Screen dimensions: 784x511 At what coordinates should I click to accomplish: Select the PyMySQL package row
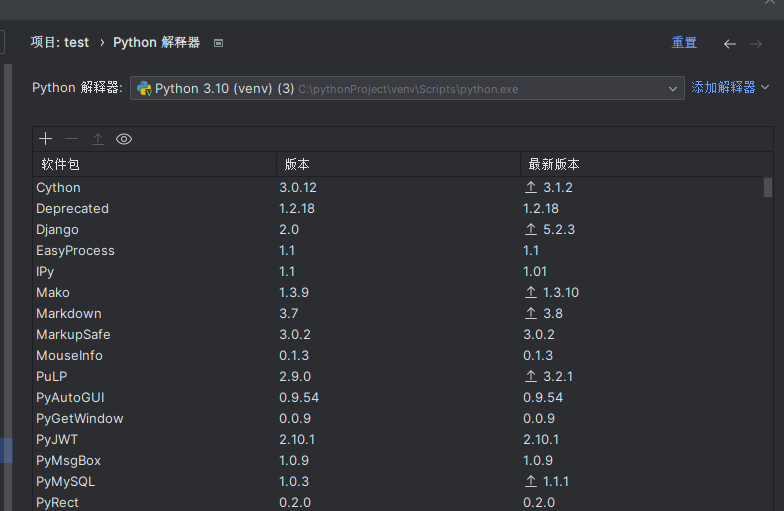398,482
